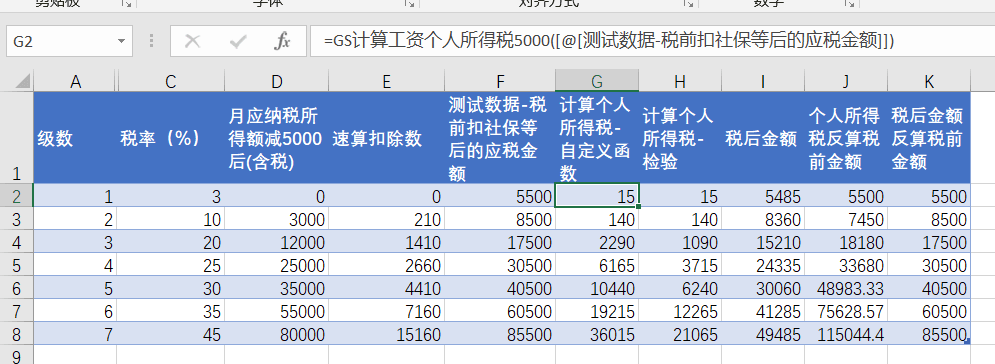Click cell with value 18180
The height and width of the screenshot is (364, 995).
point(846,242)
